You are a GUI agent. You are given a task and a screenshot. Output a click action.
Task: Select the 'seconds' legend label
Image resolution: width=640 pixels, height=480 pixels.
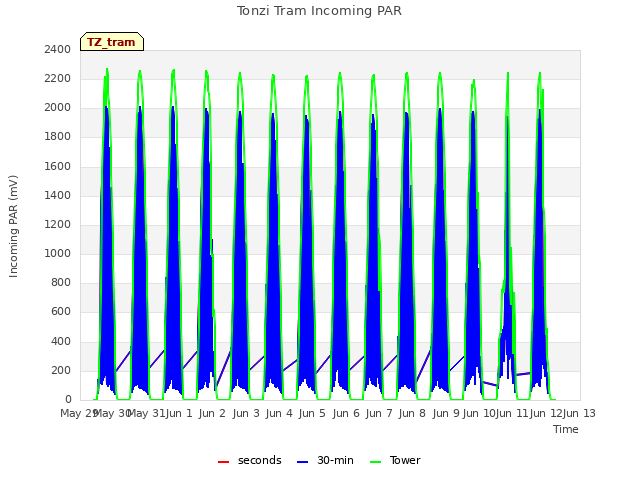point(260,460)
